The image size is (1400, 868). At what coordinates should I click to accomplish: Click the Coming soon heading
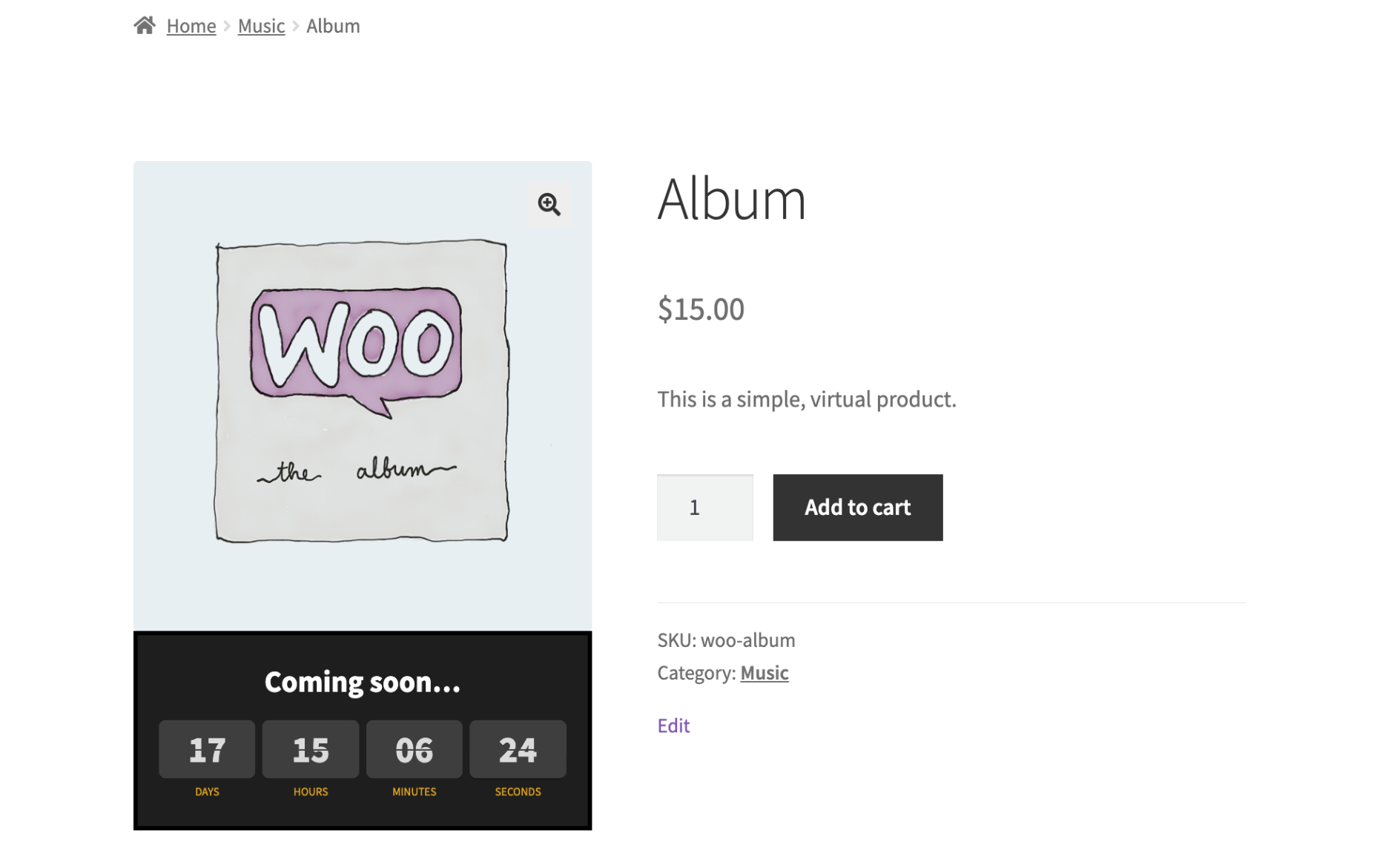point(362,682)
